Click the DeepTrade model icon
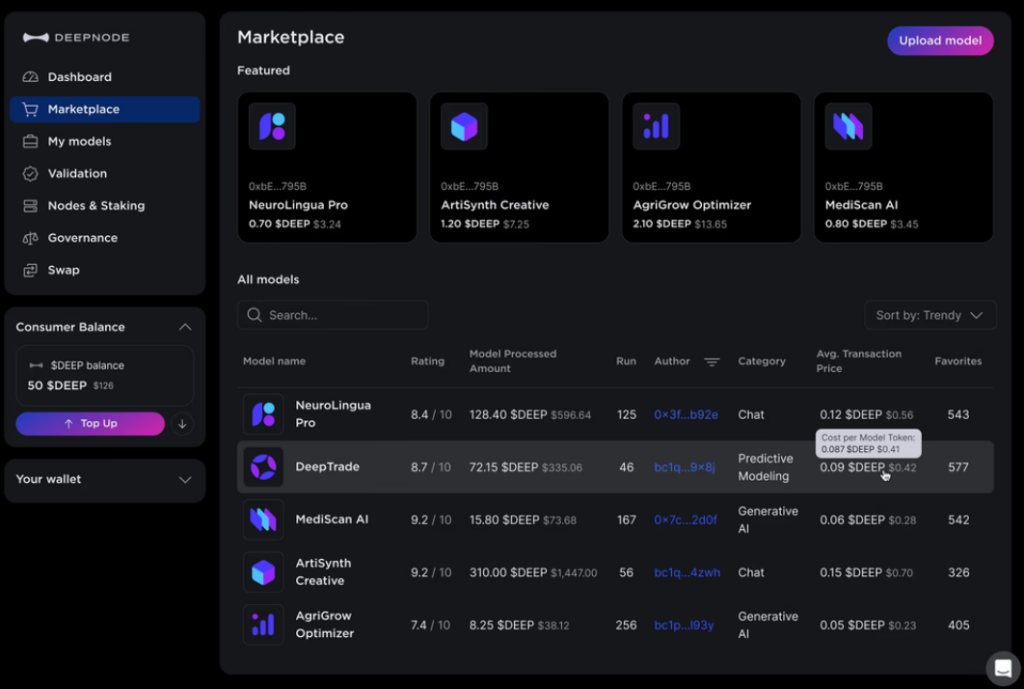The image size is (1024, 689). (263, 467)
